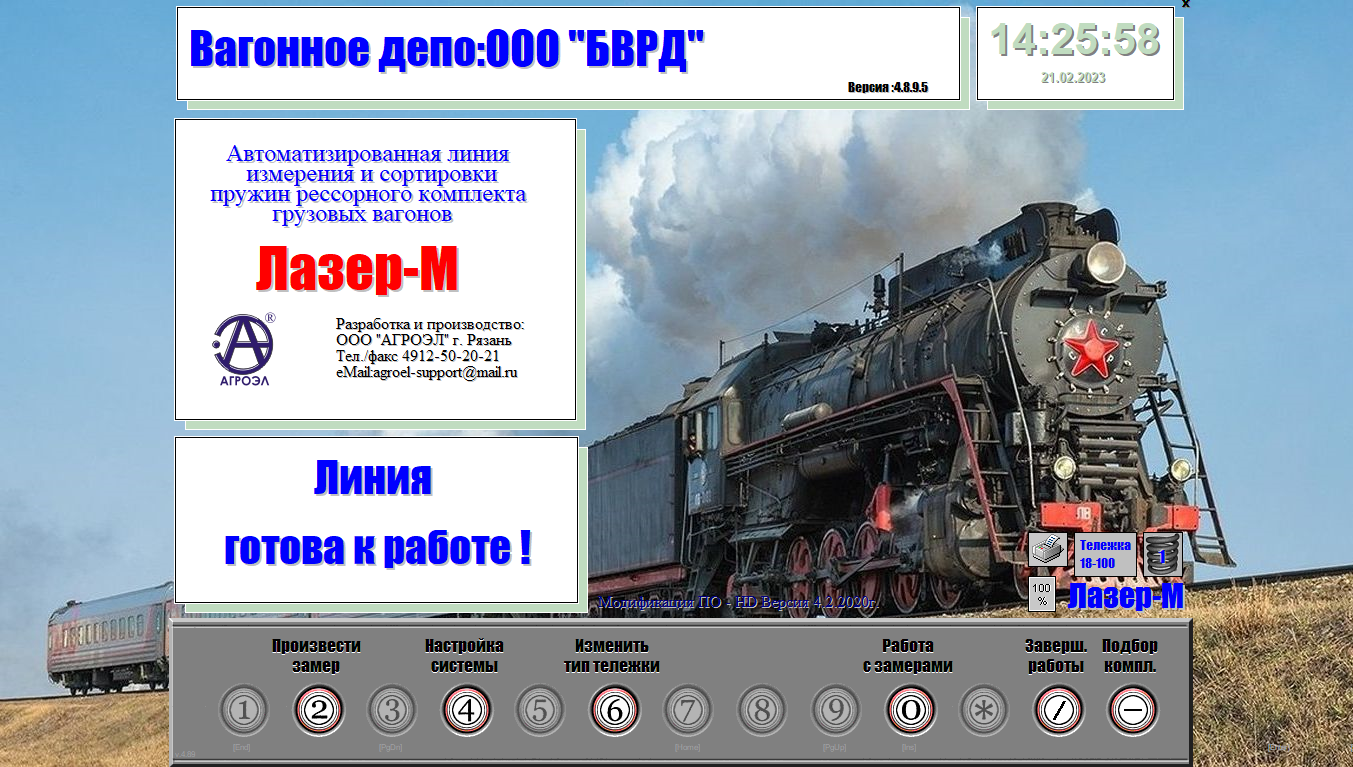Viewport: 1353px width, 767px height.
Task: Click the disabled round key 7
Action: (688, 711)
